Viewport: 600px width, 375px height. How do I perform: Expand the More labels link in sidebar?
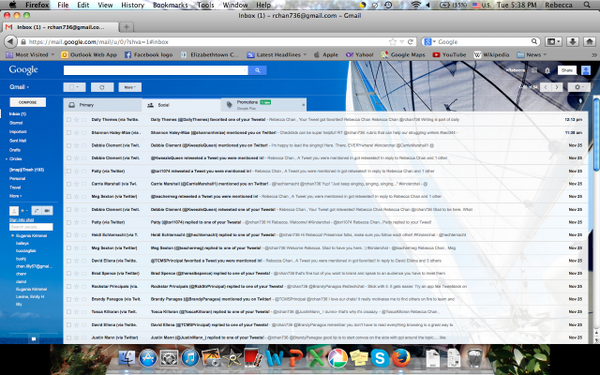[15, 196]
